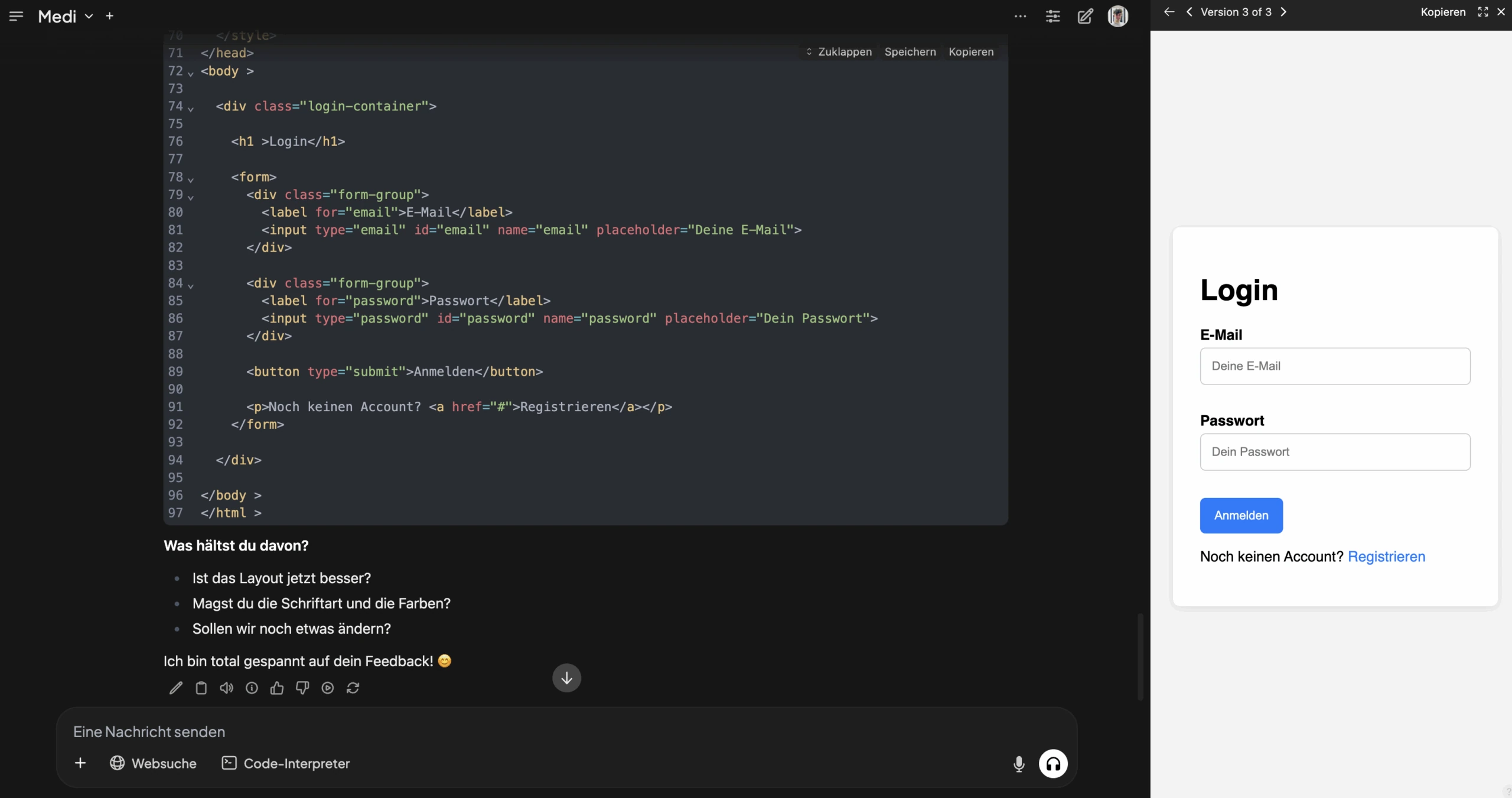Screen dimensions: 1512x798
Task: Click the chat scrollbar thumb
Action: (x=1140, y=657)
